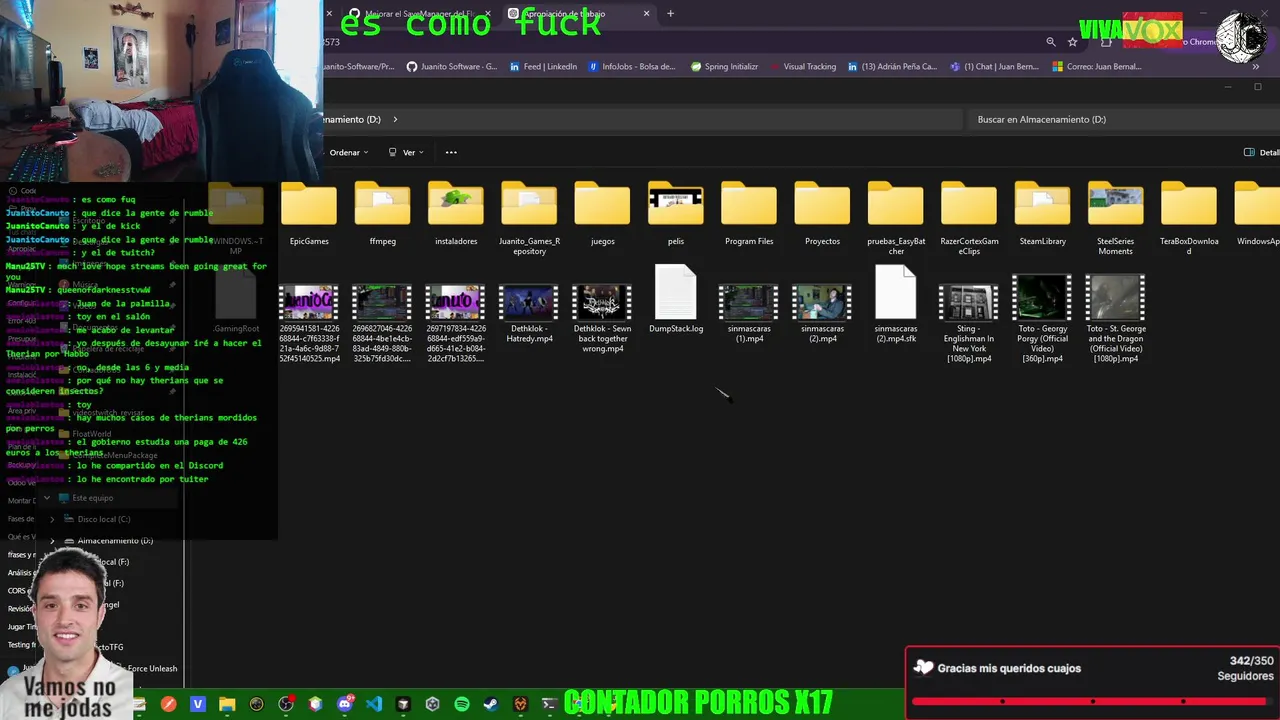The width and height of the screenshot is (1280, 720).
Task: Bookmark this page with the star icon
Action: (x=1073, y=42)
